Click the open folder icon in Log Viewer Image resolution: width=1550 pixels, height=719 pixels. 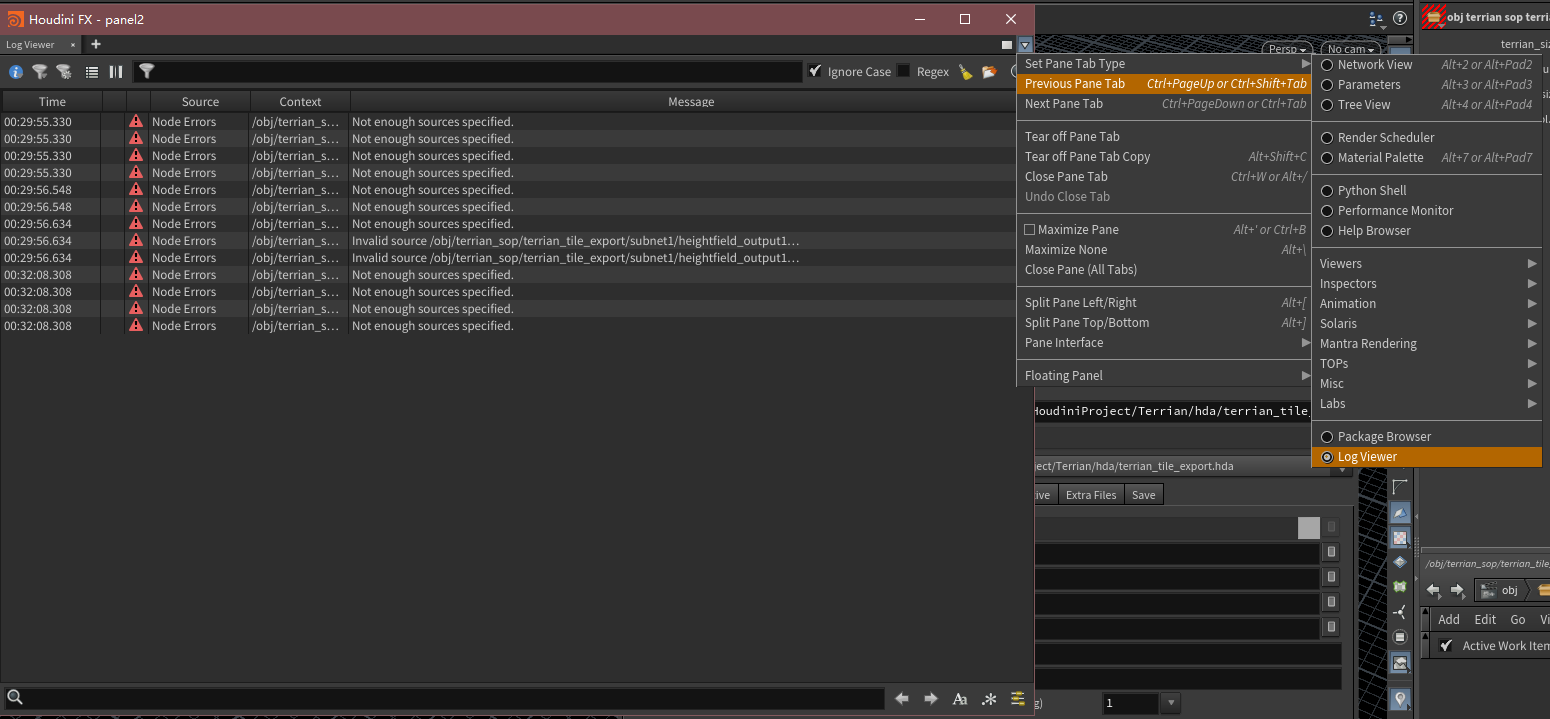(989, 72)
